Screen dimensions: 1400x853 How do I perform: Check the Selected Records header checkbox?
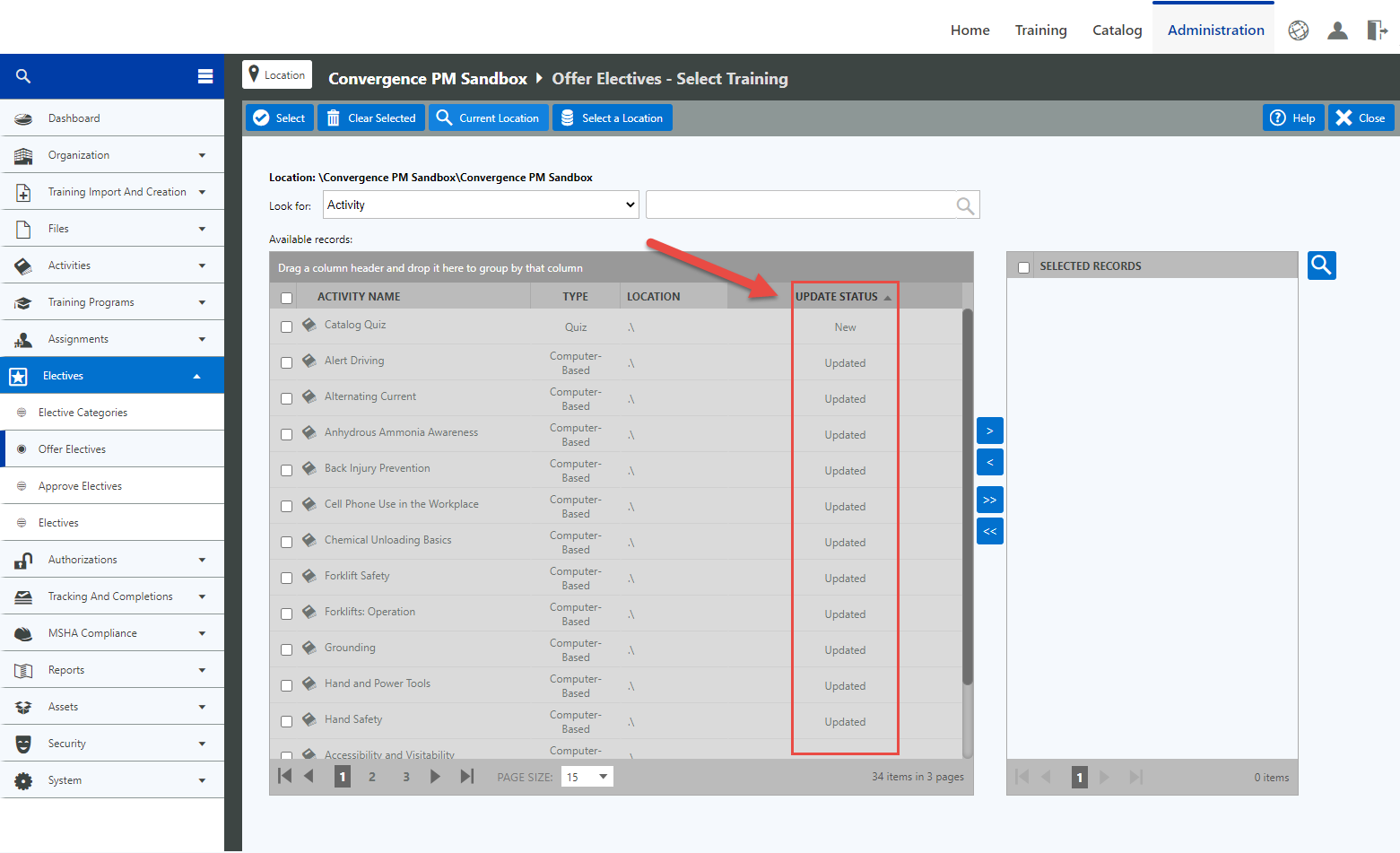(1023, 267)
